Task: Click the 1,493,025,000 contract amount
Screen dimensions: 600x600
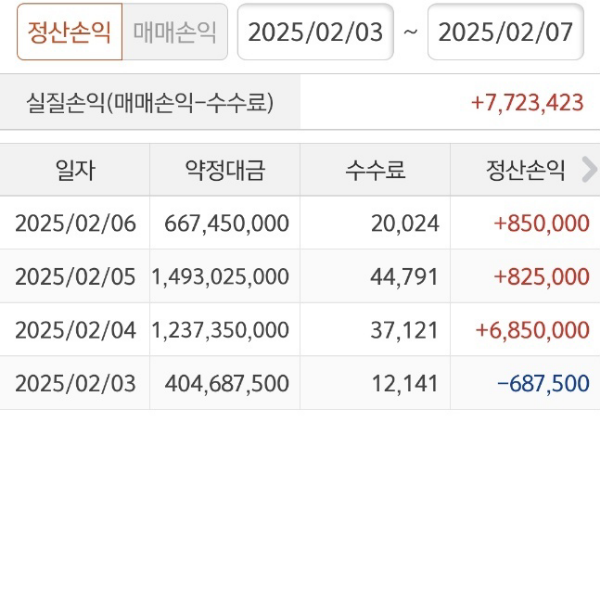Action: coord(221,276)
